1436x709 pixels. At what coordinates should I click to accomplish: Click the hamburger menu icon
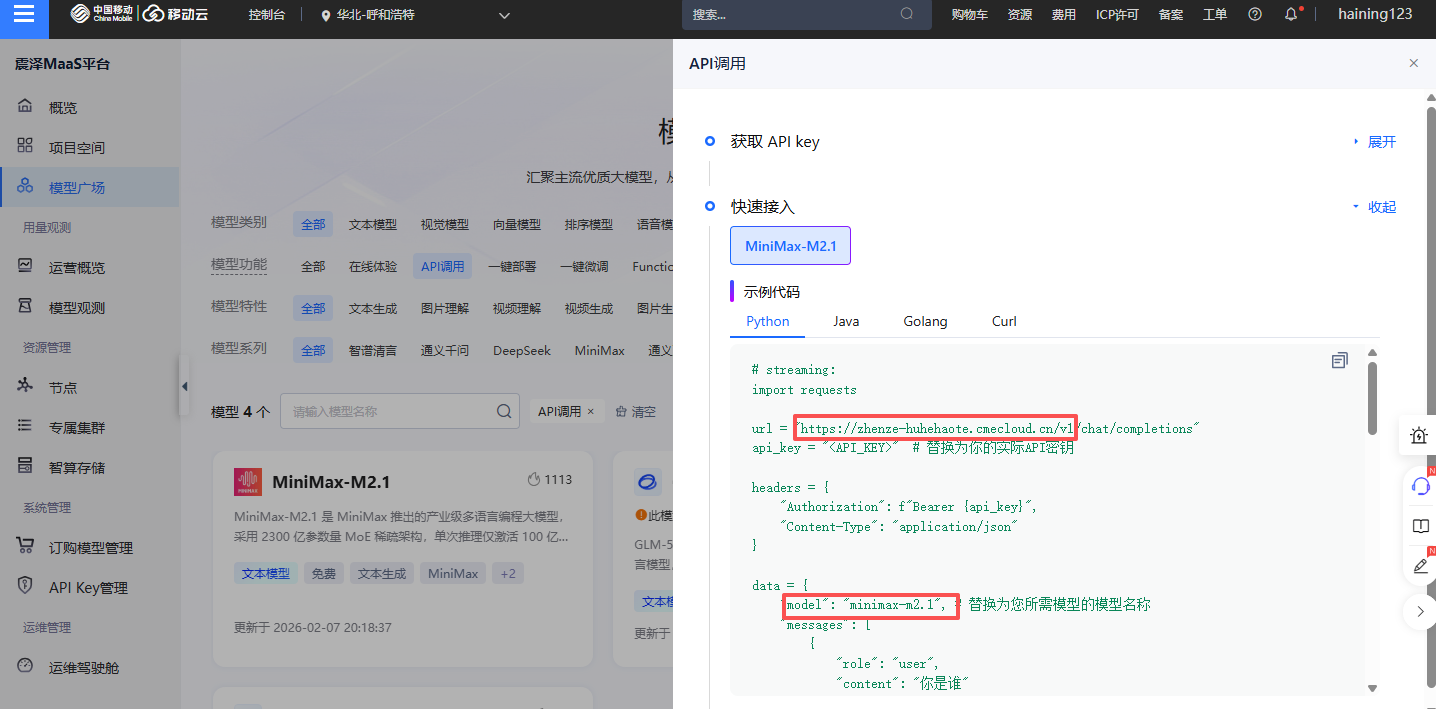tap(24, 15)
